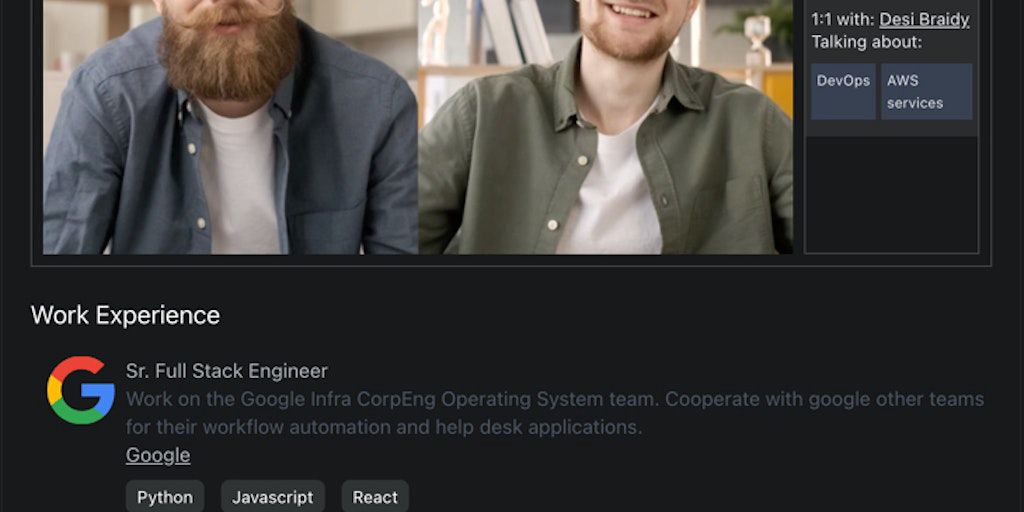Click the Google Infra CorpEng job description
1024x512 pixels.
point(555,413)
